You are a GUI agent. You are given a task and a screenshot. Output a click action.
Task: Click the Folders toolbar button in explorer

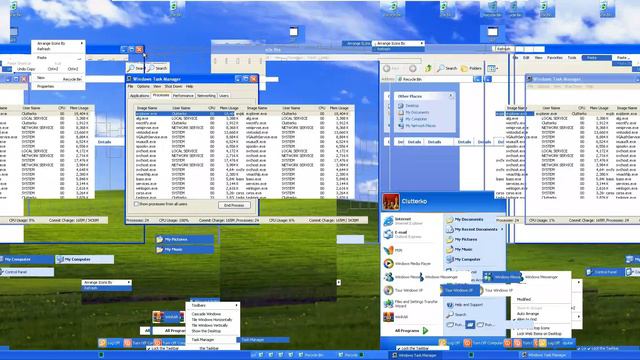pyautogui.click(x=471, y=68)
